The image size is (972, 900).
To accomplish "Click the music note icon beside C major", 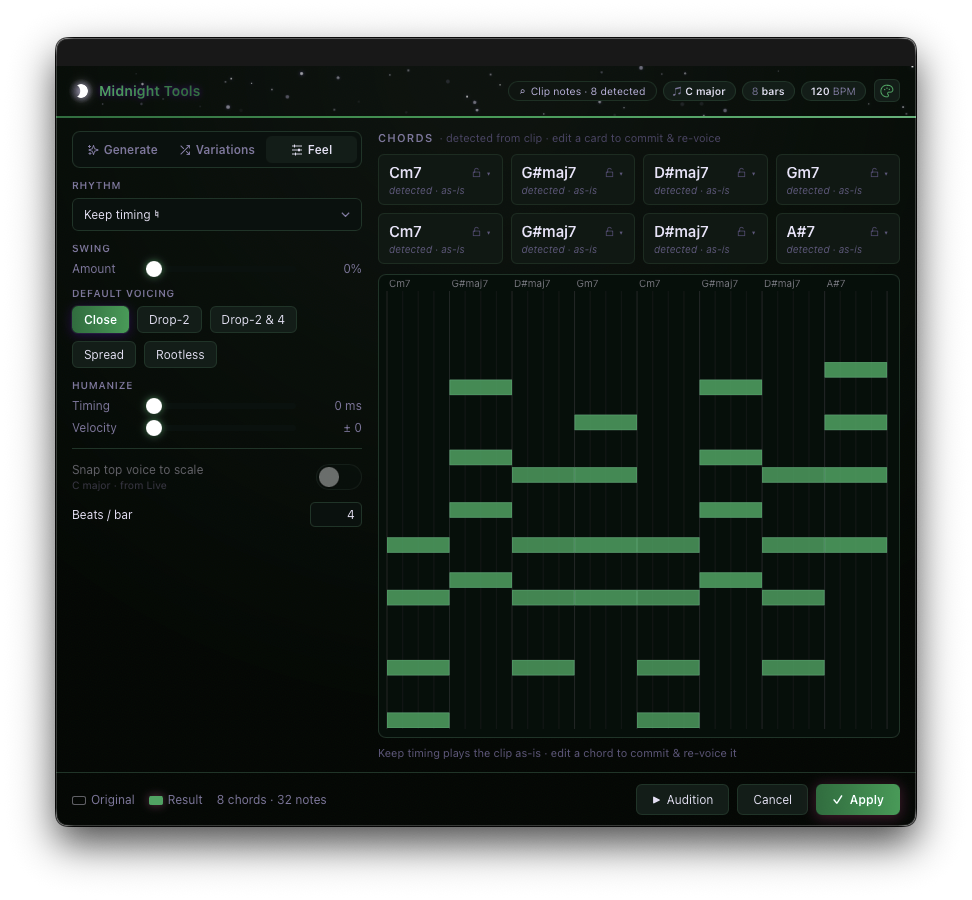I will [x=677, y=91].
